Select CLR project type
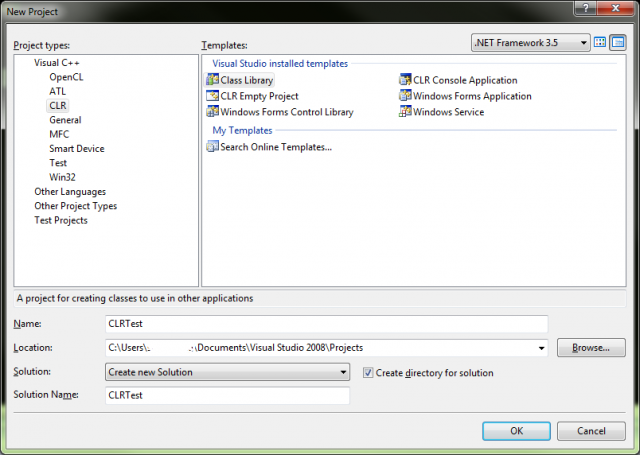 point(58,106)
